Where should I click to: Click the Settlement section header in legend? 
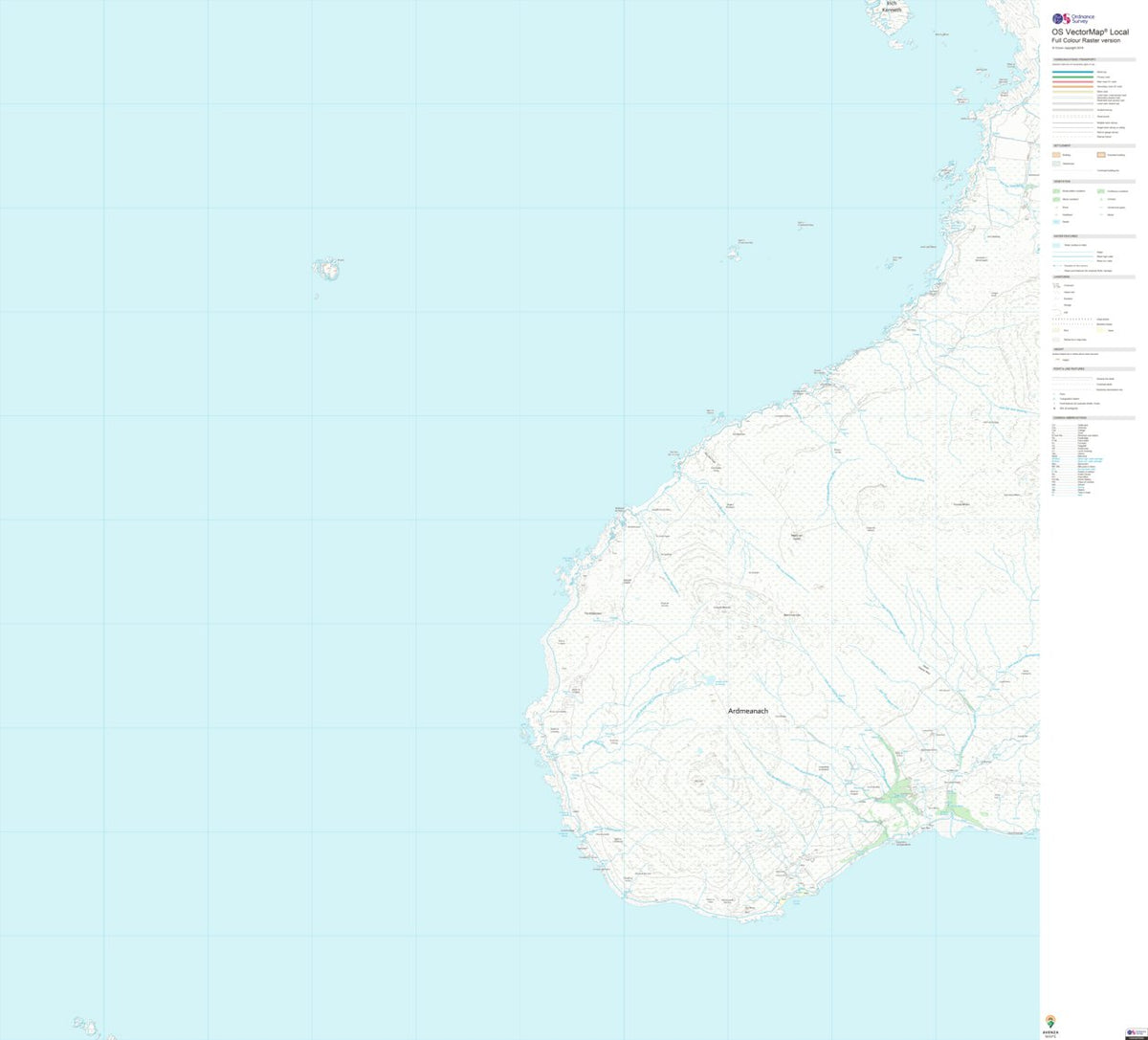(1094, 146)
